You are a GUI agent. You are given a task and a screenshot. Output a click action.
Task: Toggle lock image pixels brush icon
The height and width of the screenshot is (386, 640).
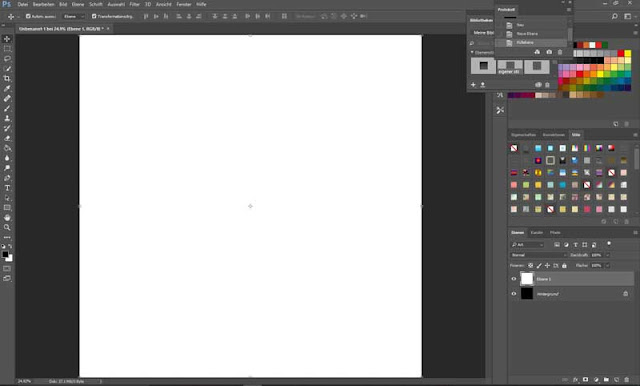point(539,266)
